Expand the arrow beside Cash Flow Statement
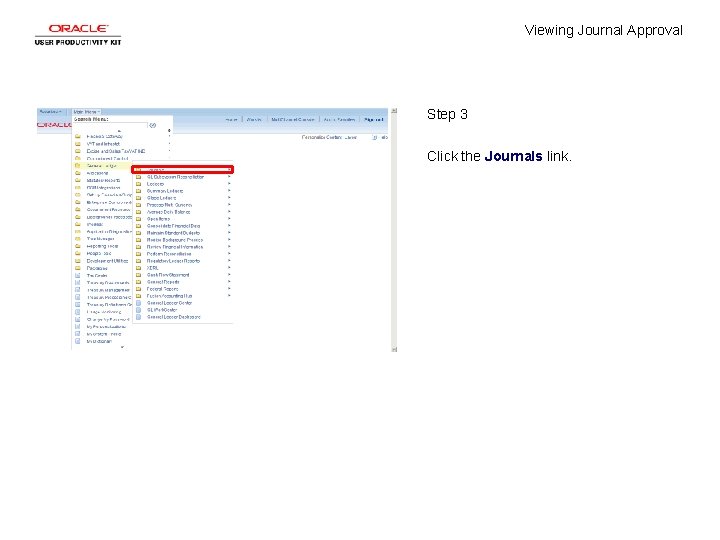720x540 pixels. (229, 275)
